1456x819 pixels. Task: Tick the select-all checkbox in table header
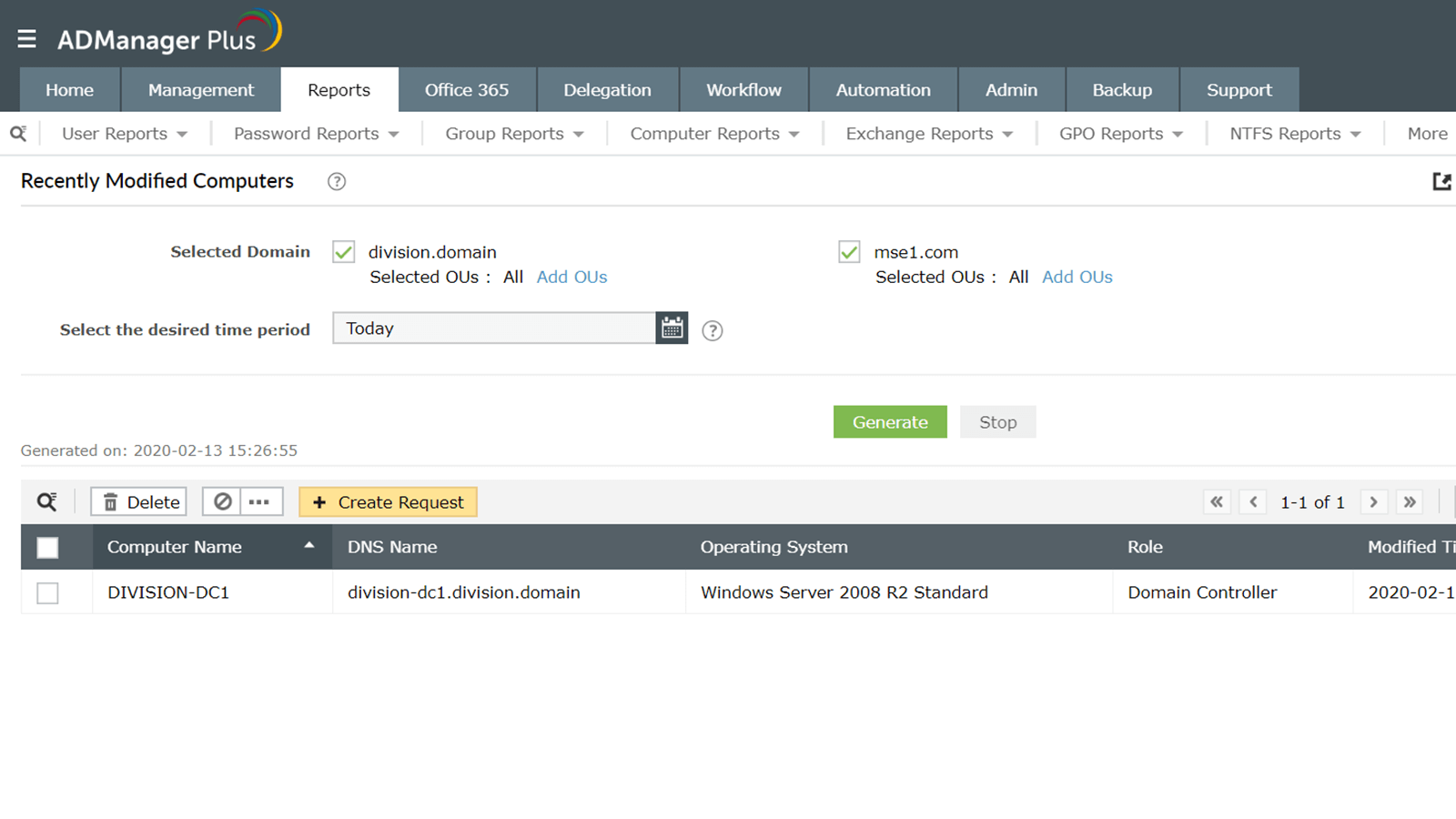(47, 547)
